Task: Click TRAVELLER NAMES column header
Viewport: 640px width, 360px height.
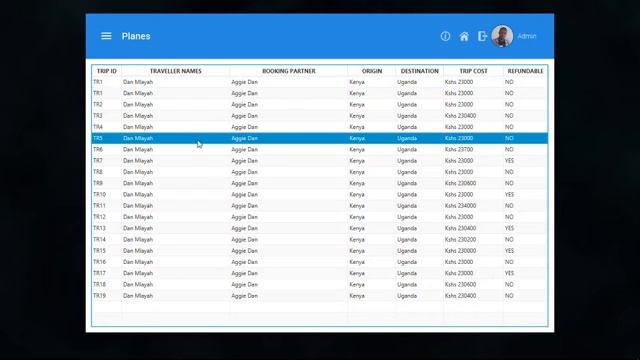Action: tap(176, 71)
